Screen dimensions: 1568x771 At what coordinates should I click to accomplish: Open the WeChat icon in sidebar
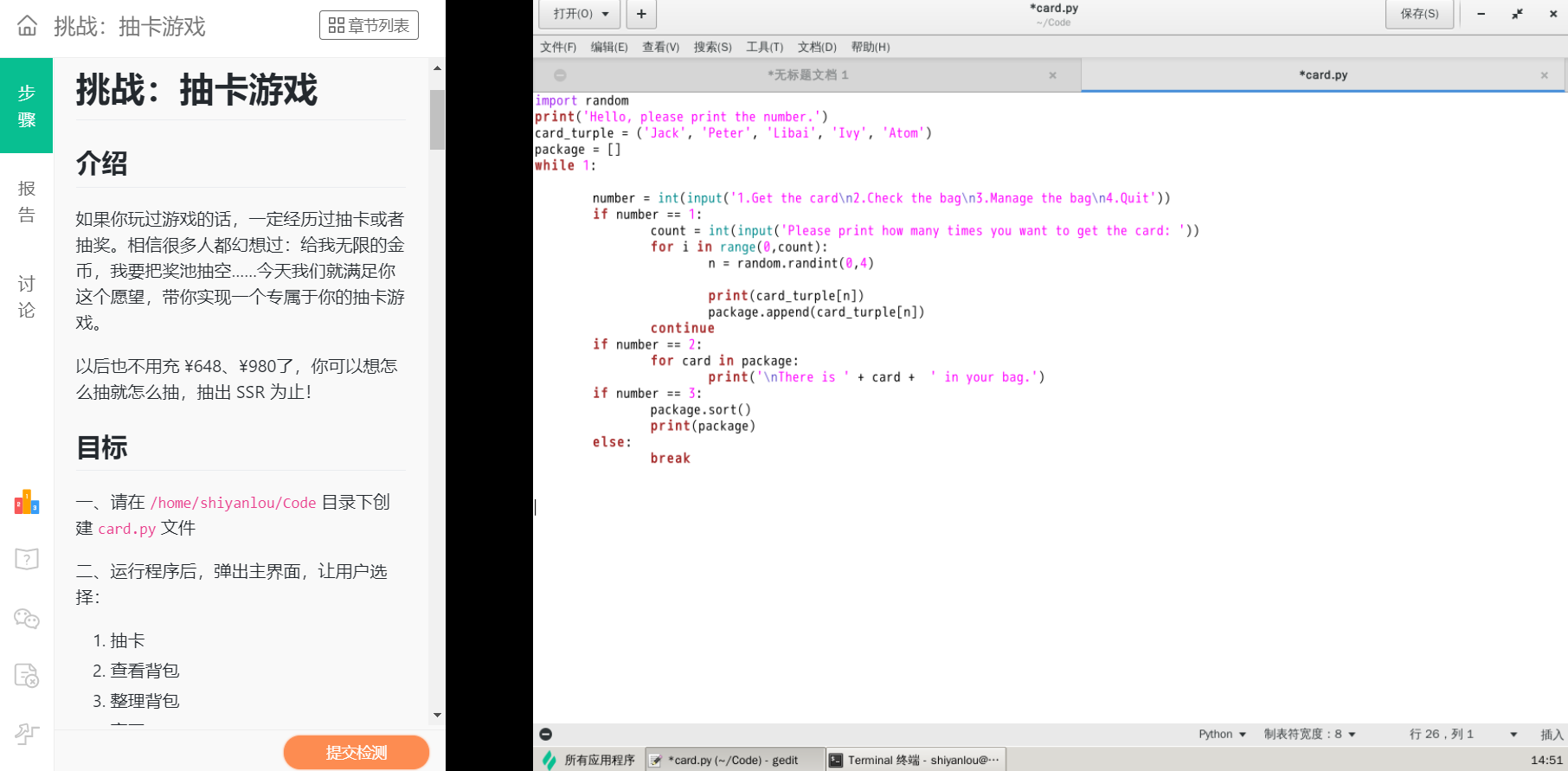[27, 618]
